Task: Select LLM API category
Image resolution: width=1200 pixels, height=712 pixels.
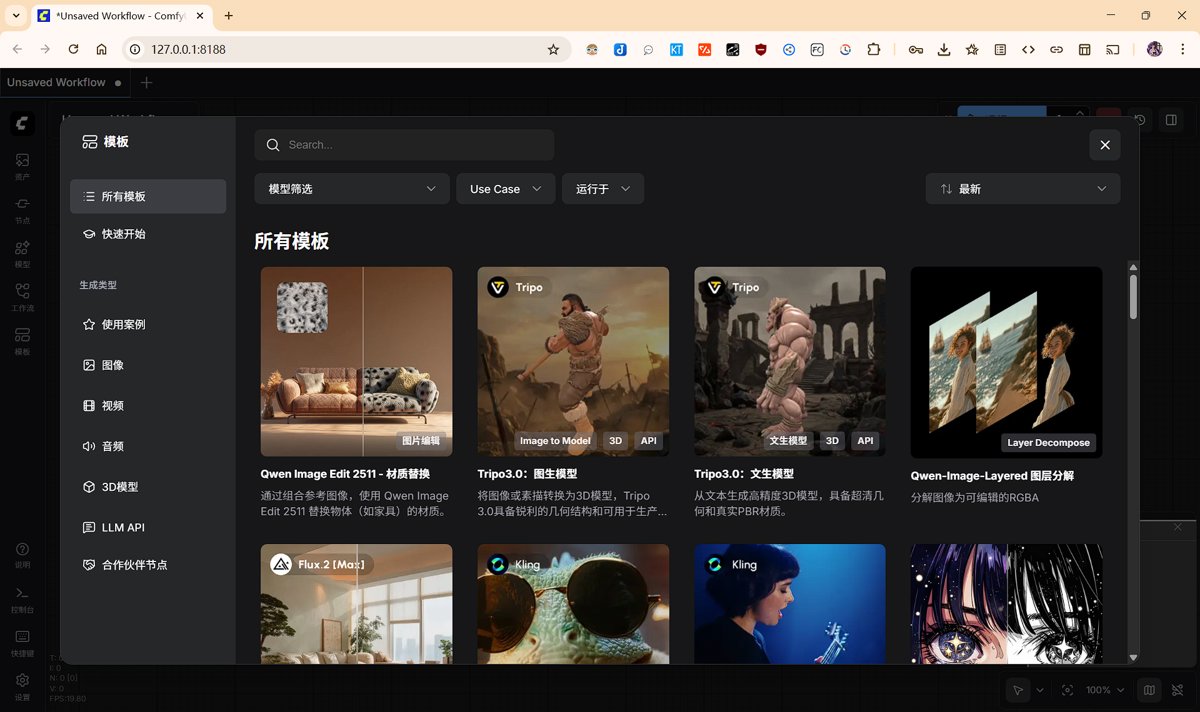Action: tap(148, 527)
